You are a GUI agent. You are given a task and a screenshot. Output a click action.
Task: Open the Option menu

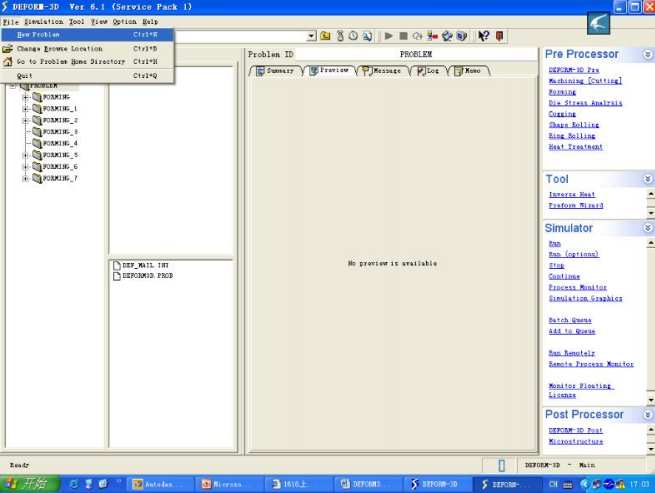click(124, 22)
